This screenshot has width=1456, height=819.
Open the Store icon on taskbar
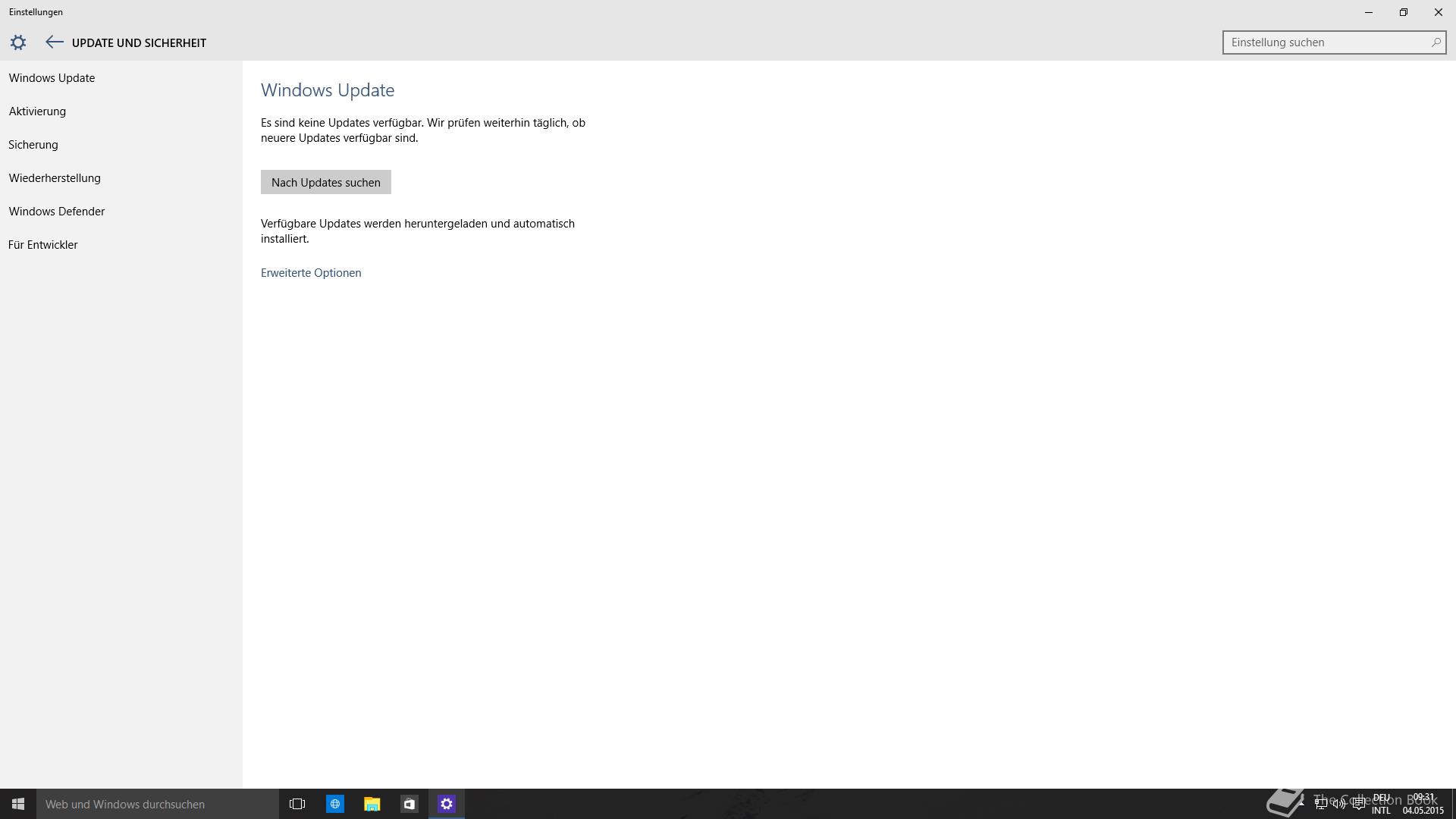point(409,804)
